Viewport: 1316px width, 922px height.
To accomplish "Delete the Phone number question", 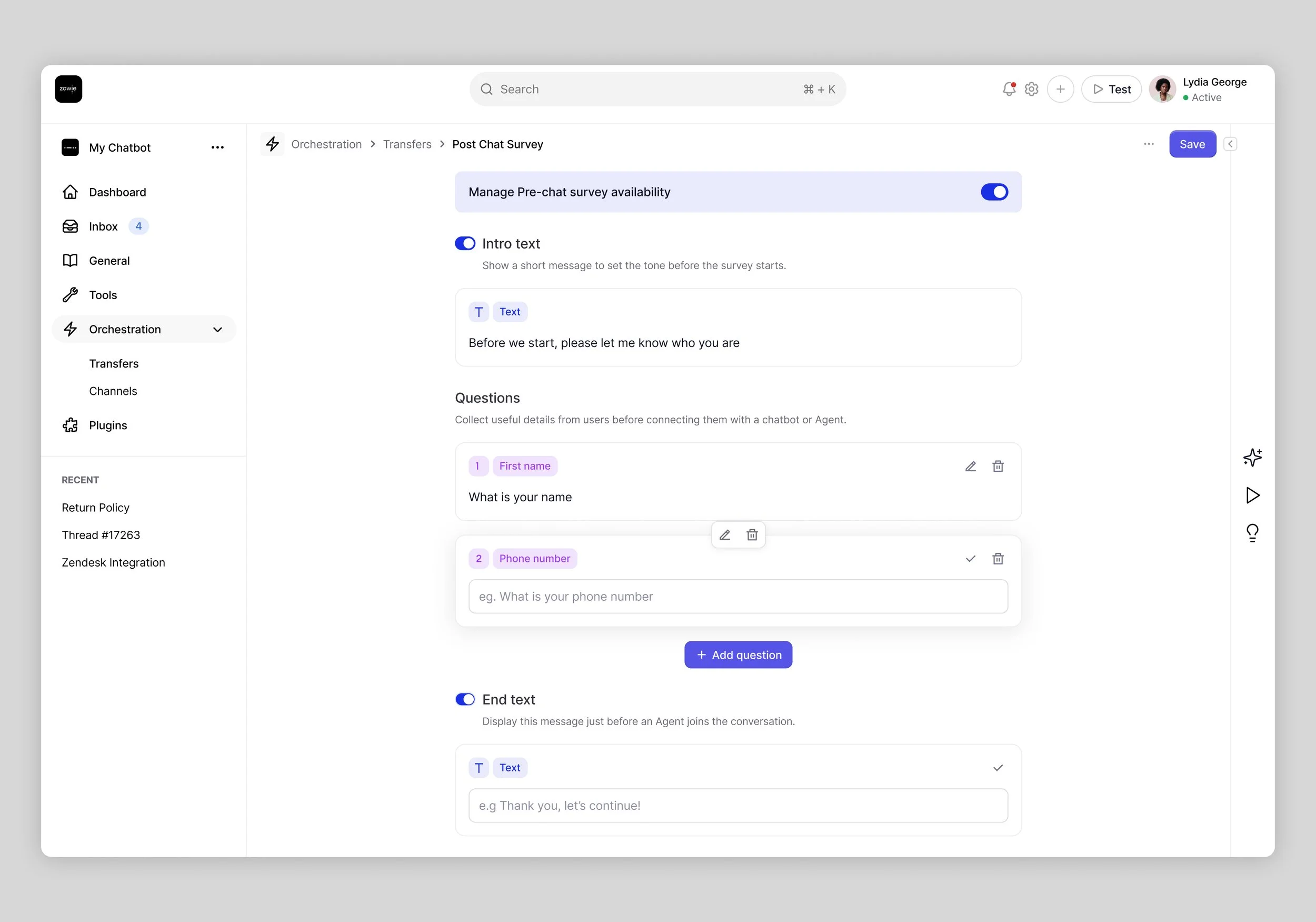I will [x=998, y=559].
